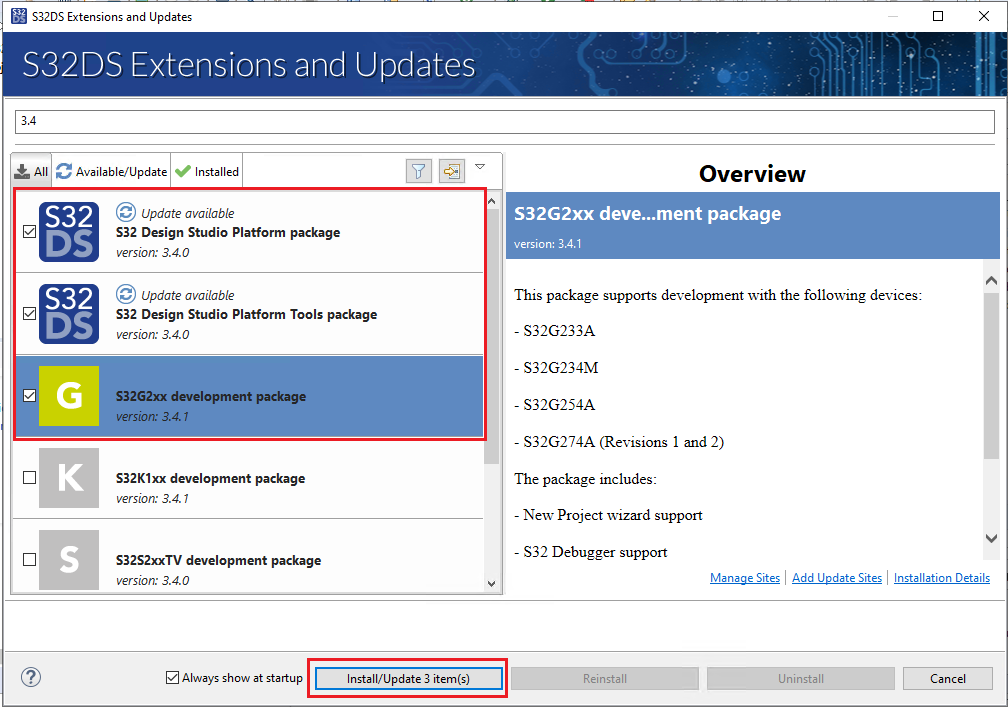Click the update-available icon of Platform package
This screenshot has height=708, width=1008.
tap(126, 212)
